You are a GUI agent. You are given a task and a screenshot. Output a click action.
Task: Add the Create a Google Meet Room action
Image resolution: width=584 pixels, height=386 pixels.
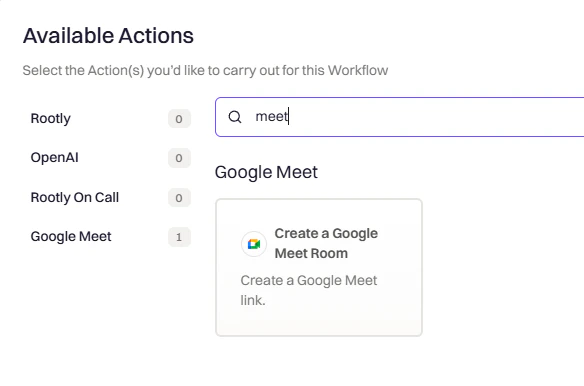point(319,267)
